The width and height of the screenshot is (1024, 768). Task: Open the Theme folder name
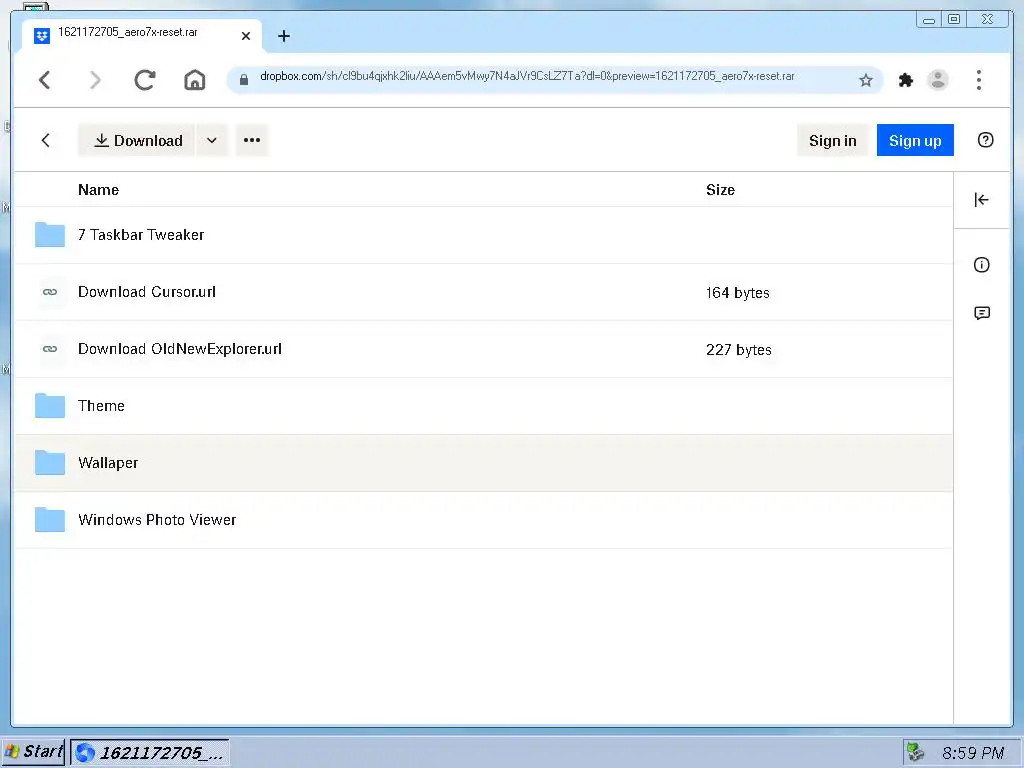click(101, 406)
